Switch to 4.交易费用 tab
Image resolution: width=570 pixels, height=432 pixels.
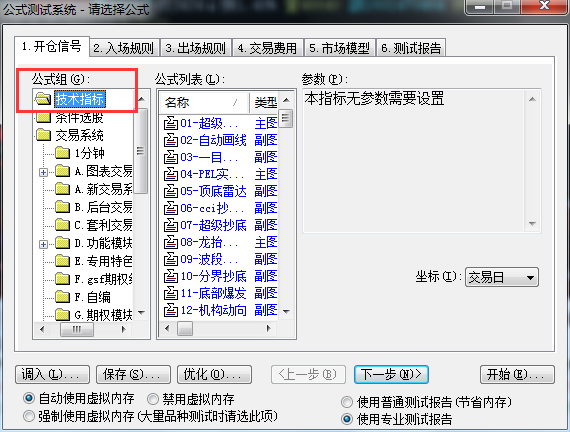268,48
